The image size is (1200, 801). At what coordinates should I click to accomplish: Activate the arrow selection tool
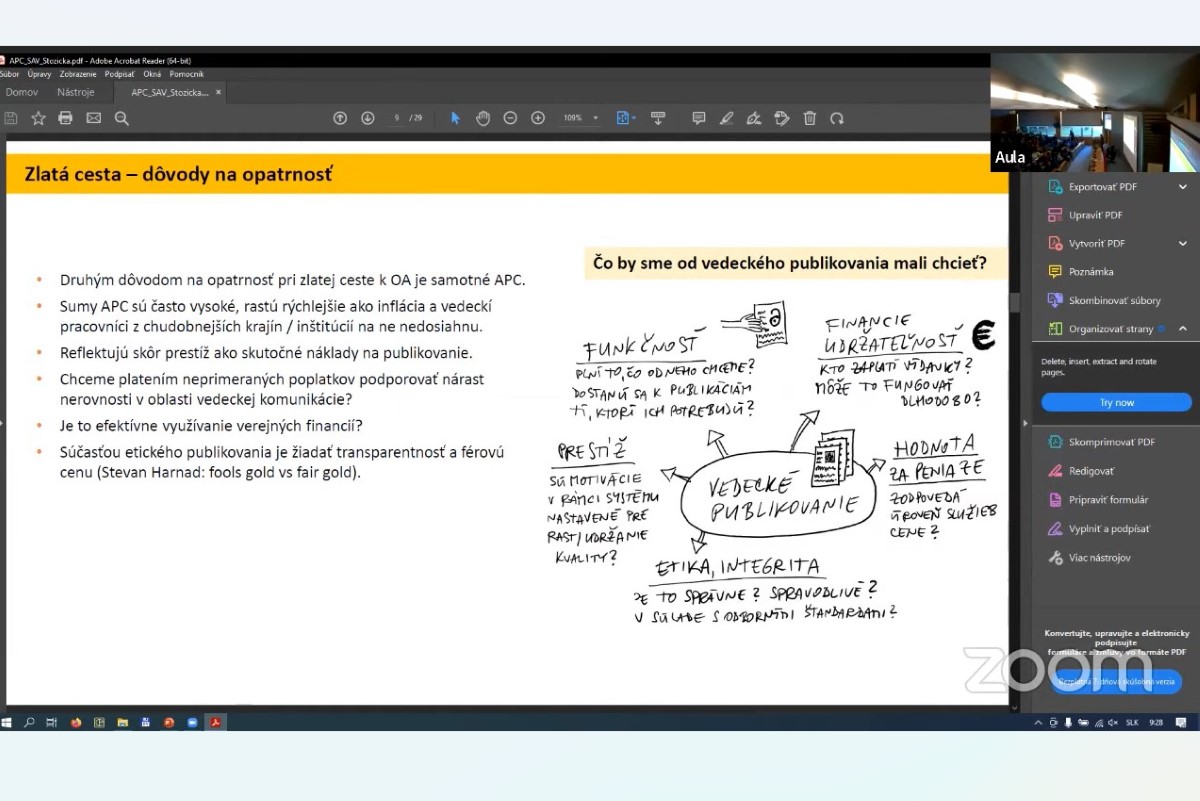click(455, 118)
